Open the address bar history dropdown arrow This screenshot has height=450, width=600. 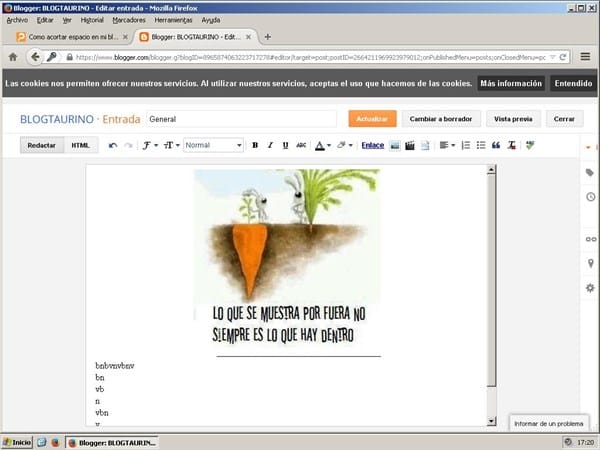[x=553, y=57]
